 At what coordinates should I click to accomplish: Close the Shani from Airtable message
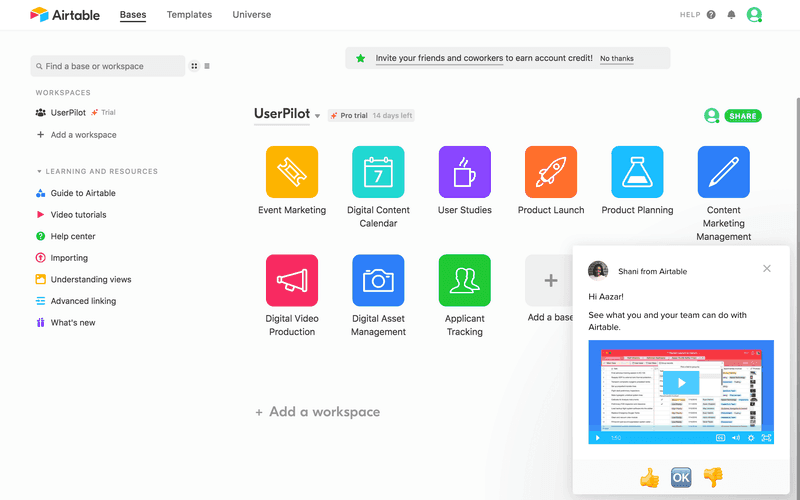767,268
